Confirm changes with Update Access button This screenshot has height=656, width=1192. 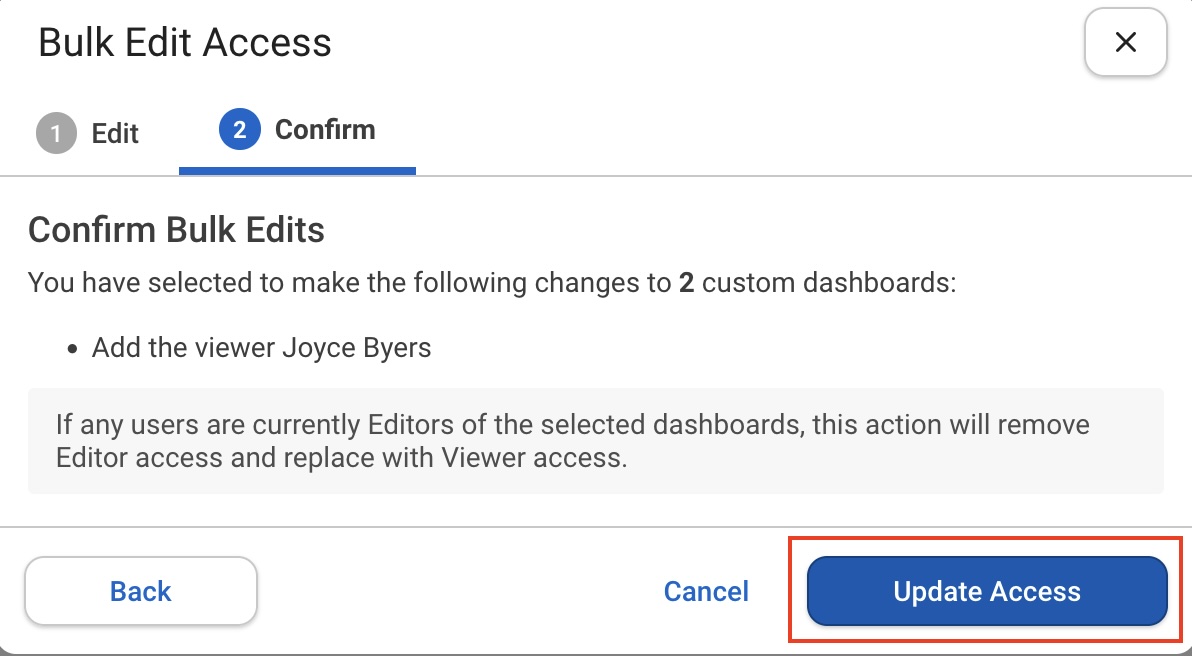tap(987, 591)
